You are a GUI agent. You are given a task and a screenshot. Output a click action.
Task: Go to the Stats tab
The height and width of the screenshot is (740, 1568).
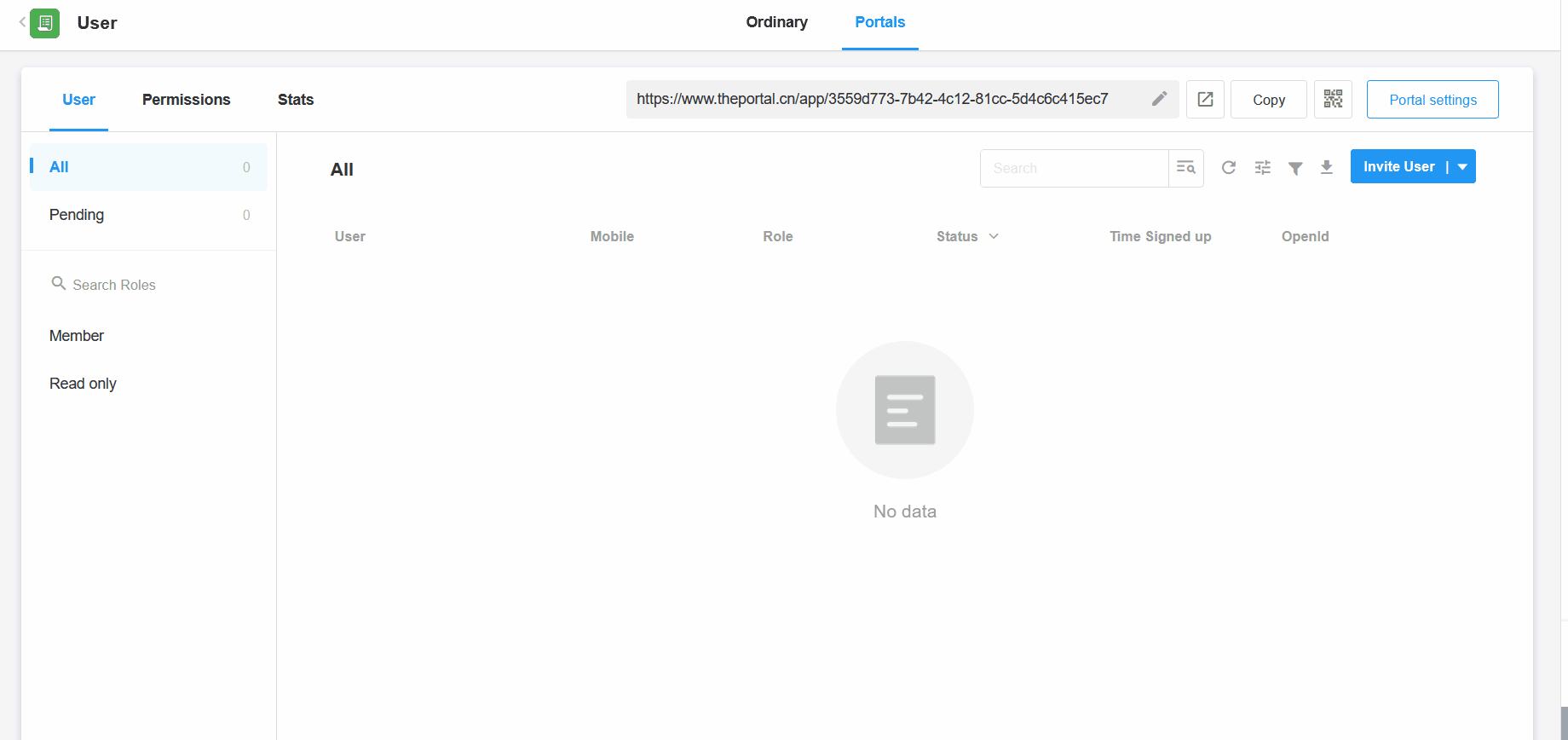tap(295, 100)
